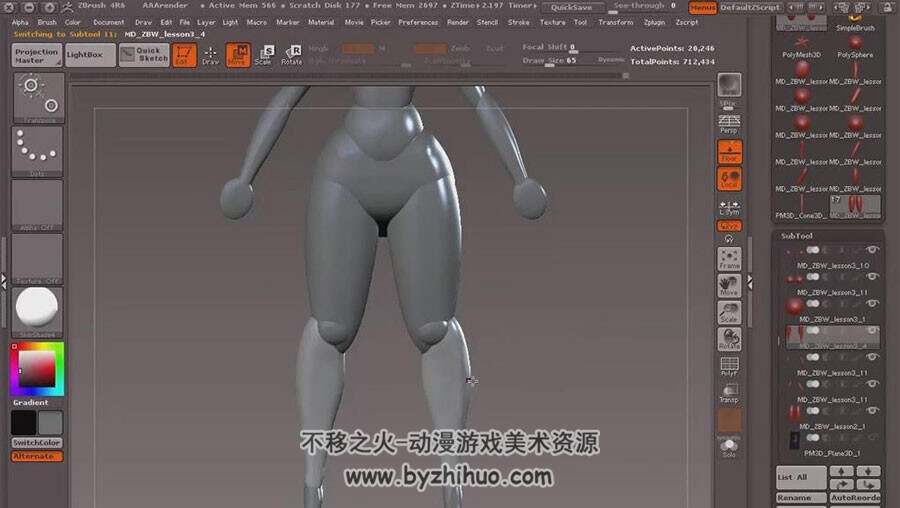Toggle Alternate color button
The image size is (900, 508).
37,456
